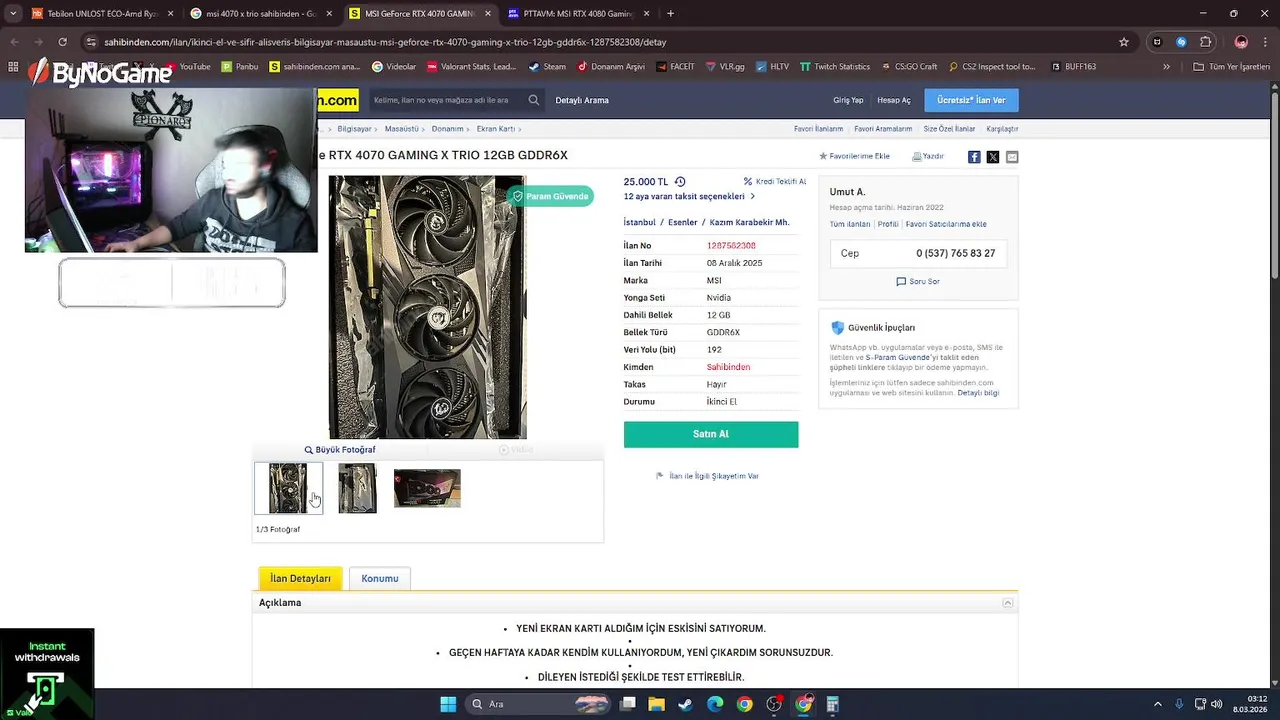Click Soru Sor link
The height and width of the screenshot is (720, 1280).
(x=918, y=282)
